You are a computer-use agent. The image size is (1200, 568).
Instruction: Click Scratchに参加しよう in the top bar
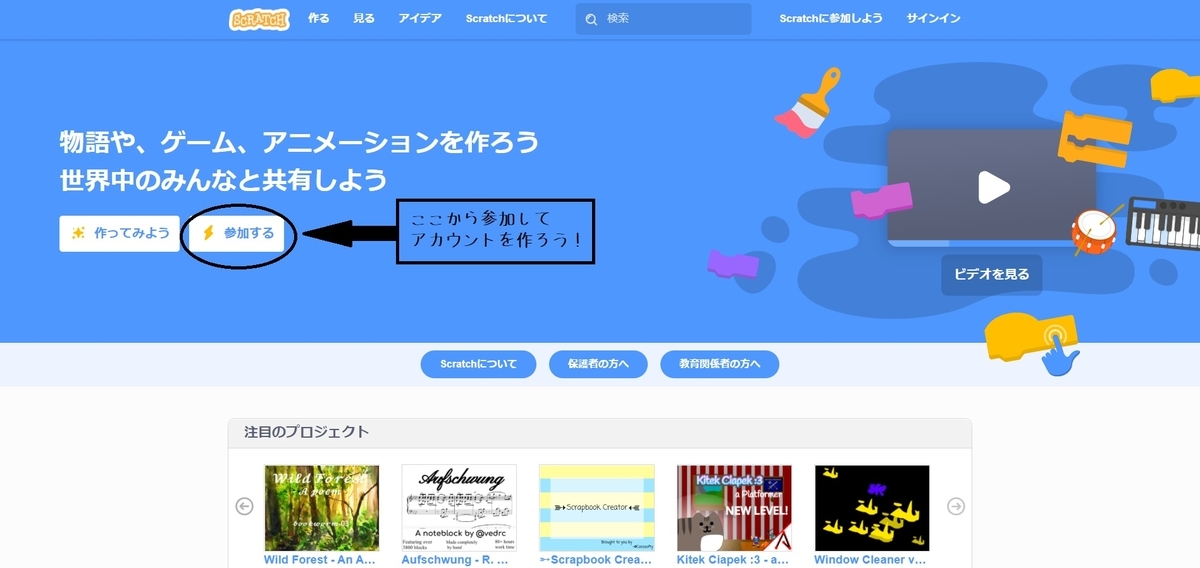point(831,19)
